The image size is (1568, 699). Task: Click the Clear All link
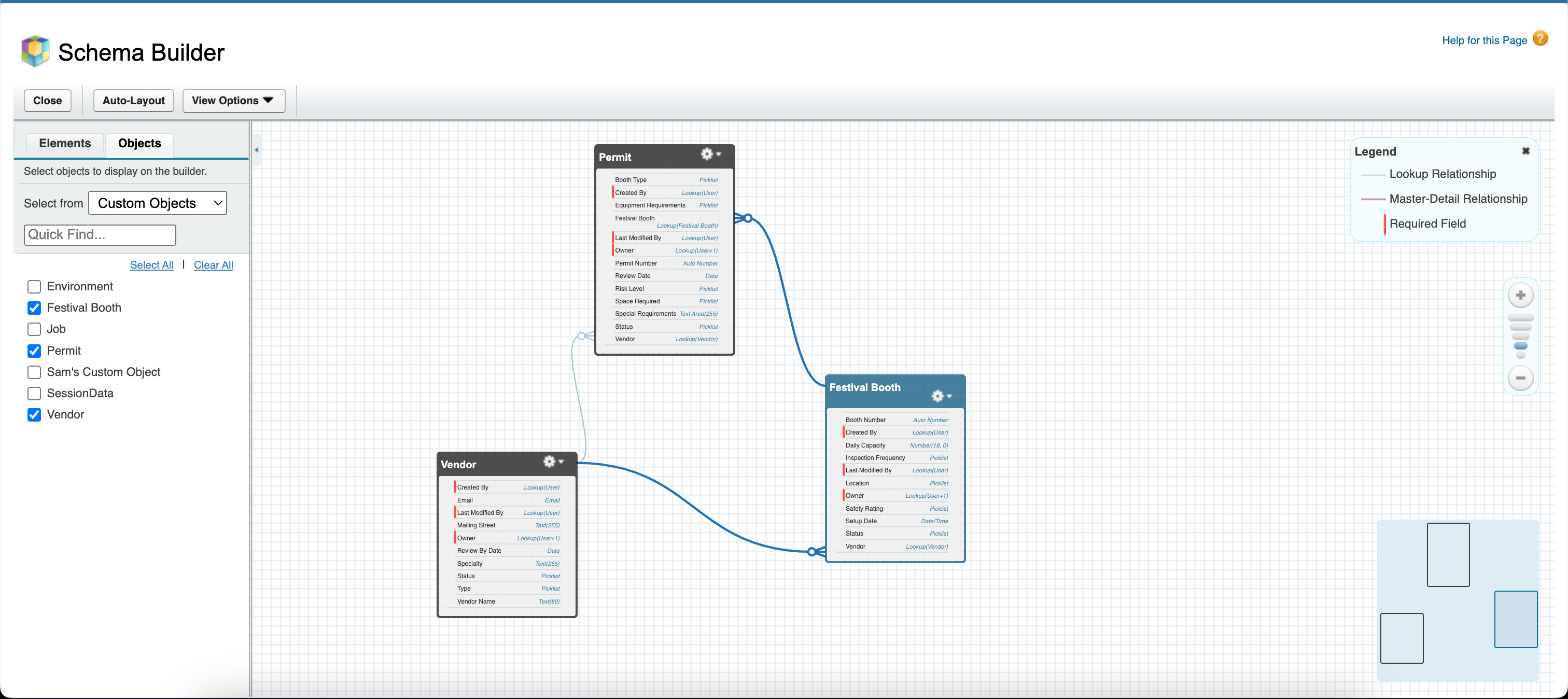click(213, 265)
